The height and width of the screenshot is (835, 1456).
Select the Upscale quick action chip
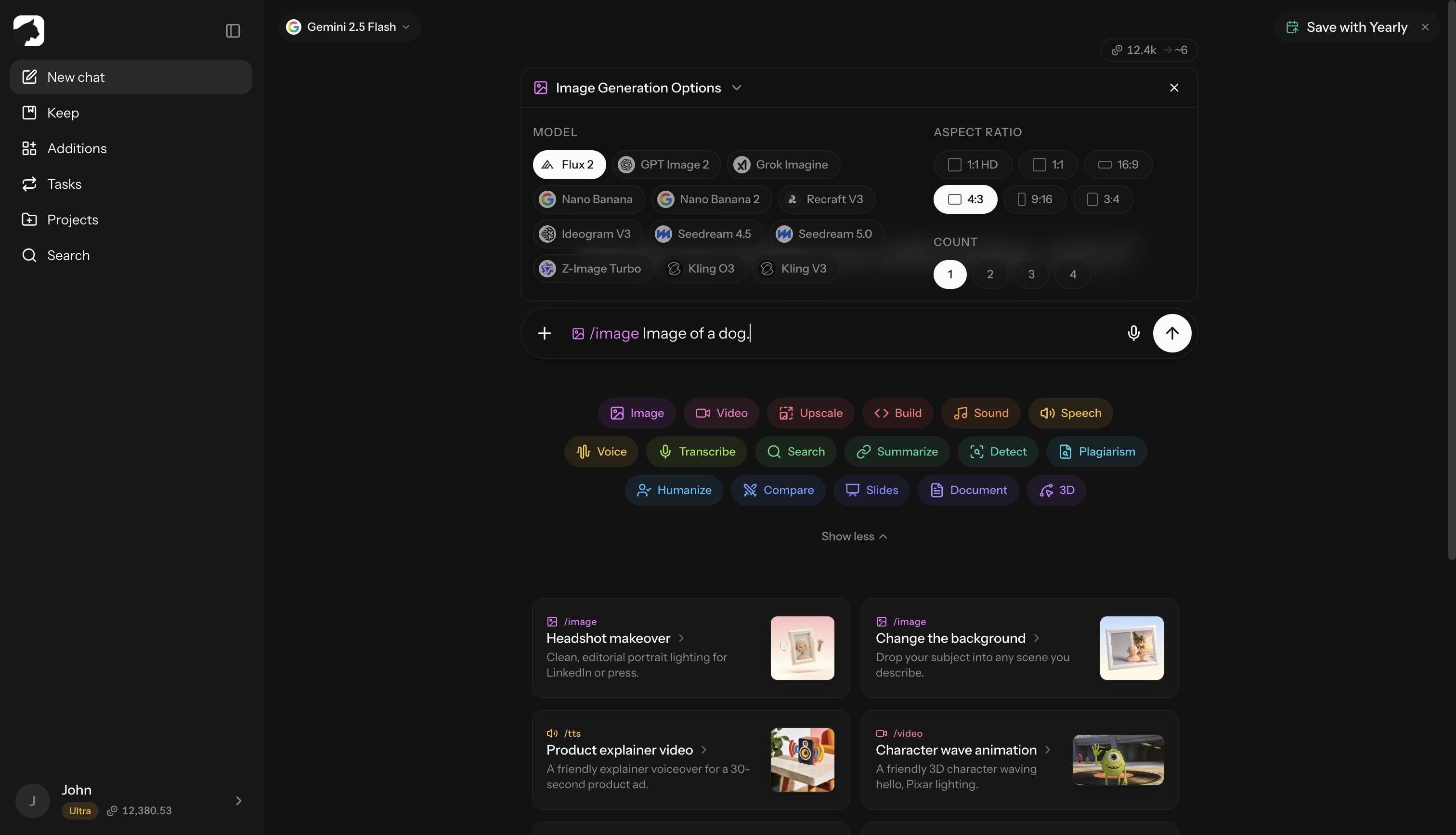point(810,413)
